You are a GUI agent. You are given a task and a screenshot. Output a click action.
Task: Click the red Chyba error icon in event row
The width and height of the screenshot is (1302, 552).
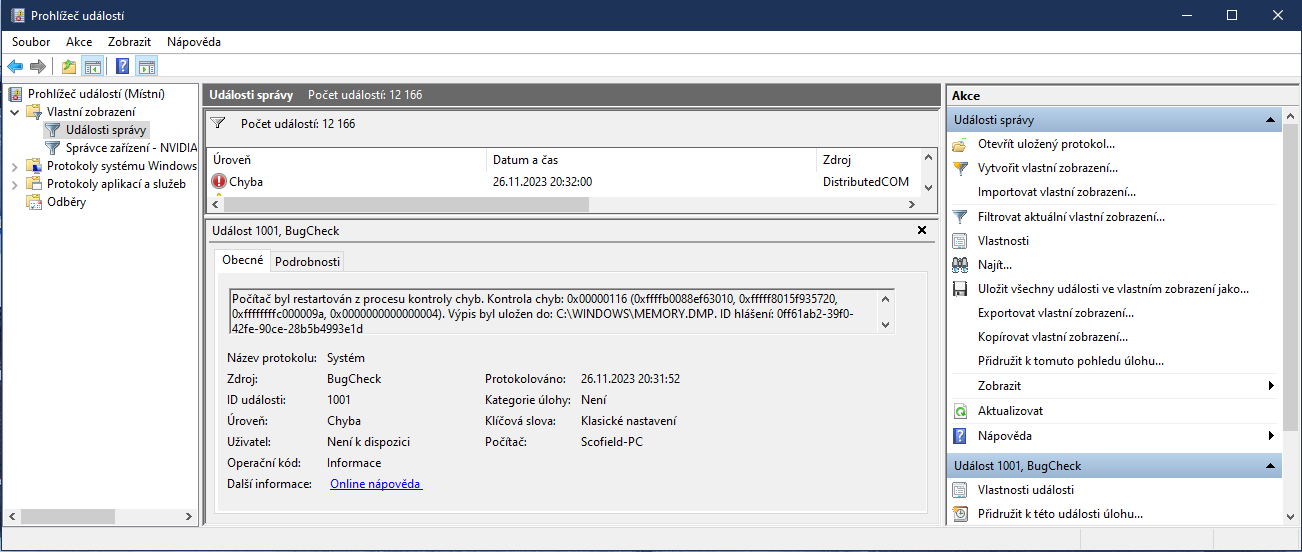point(219,182)
